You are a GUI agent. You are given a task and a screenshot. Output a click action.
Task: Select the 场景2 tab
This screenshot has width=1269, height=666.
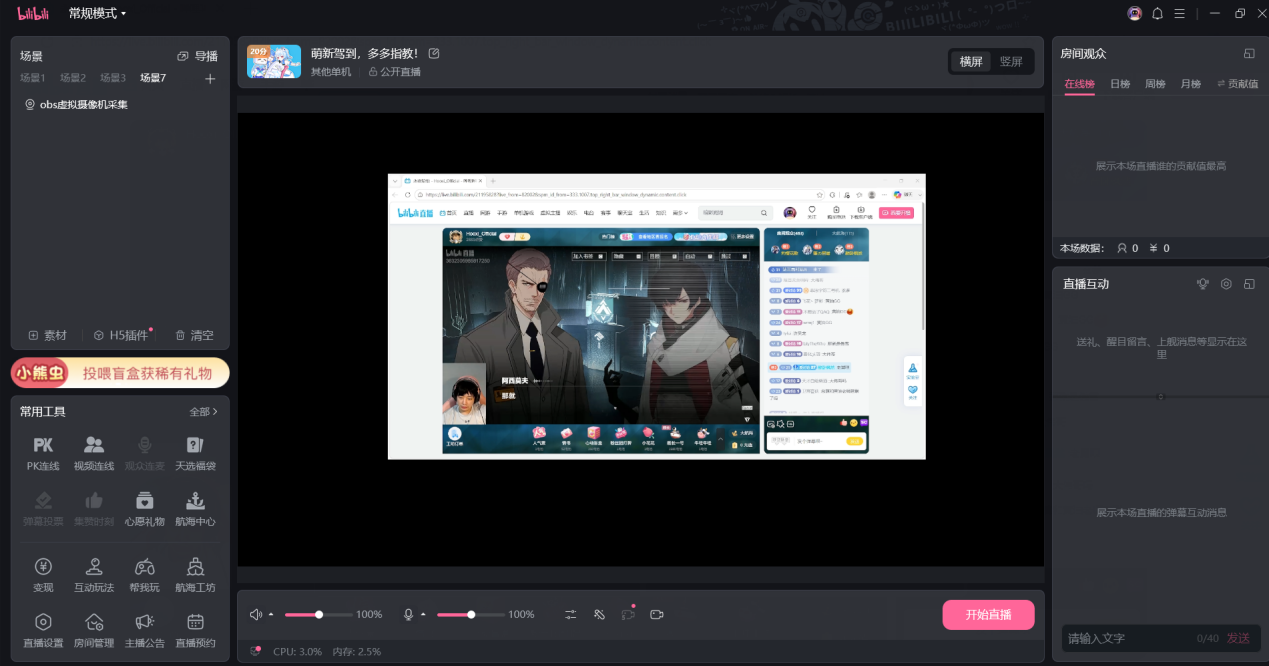click(73, 78)
